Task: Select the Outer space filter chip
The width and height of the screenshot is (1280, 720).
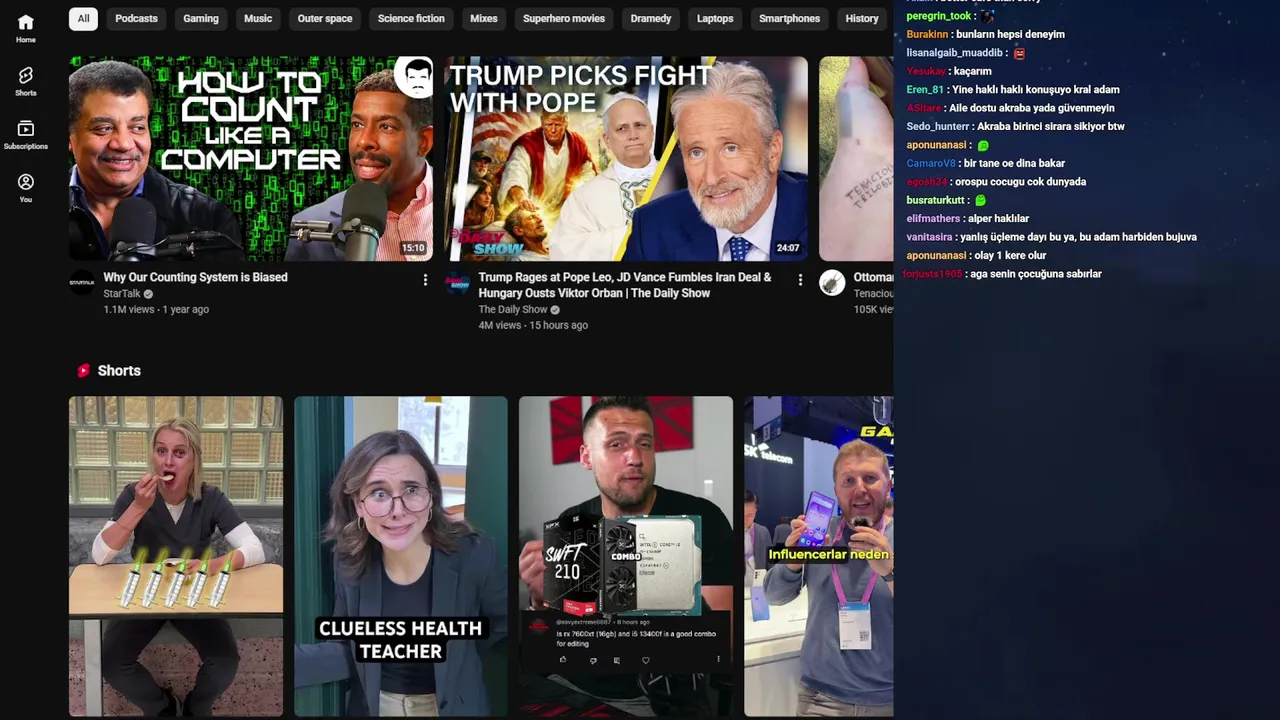Action: point(324,18)
